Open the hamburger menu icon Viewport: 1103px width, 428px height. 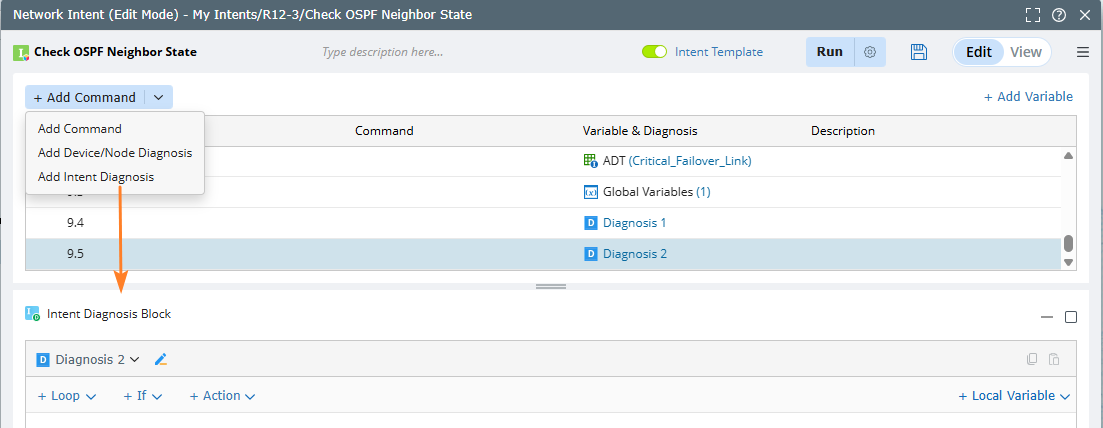[x=1083, y=52]
